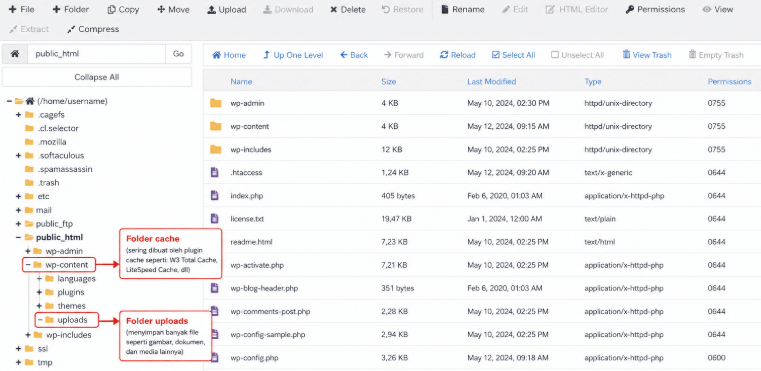761x371 pixels.
Task: Expand the themes tree folder
Action: point(39,305)
